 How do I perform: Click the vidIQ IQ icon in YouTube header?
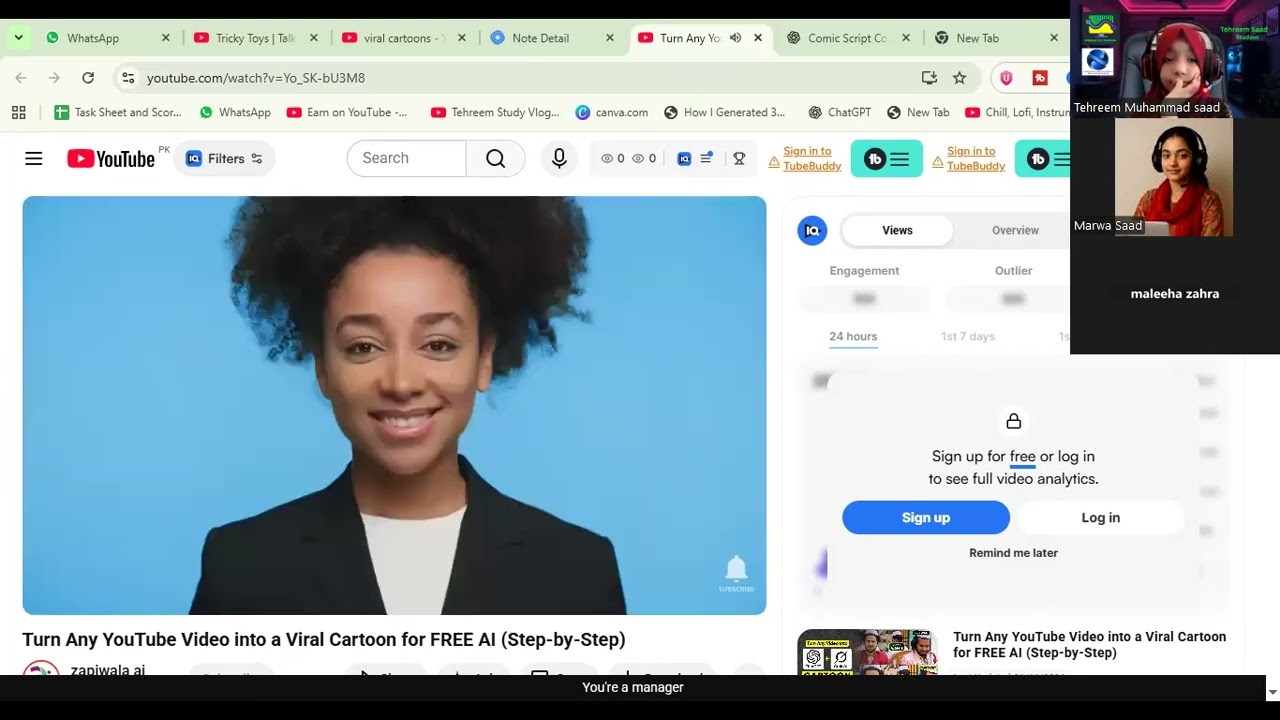pyautogui.click(x=684, y=158)
